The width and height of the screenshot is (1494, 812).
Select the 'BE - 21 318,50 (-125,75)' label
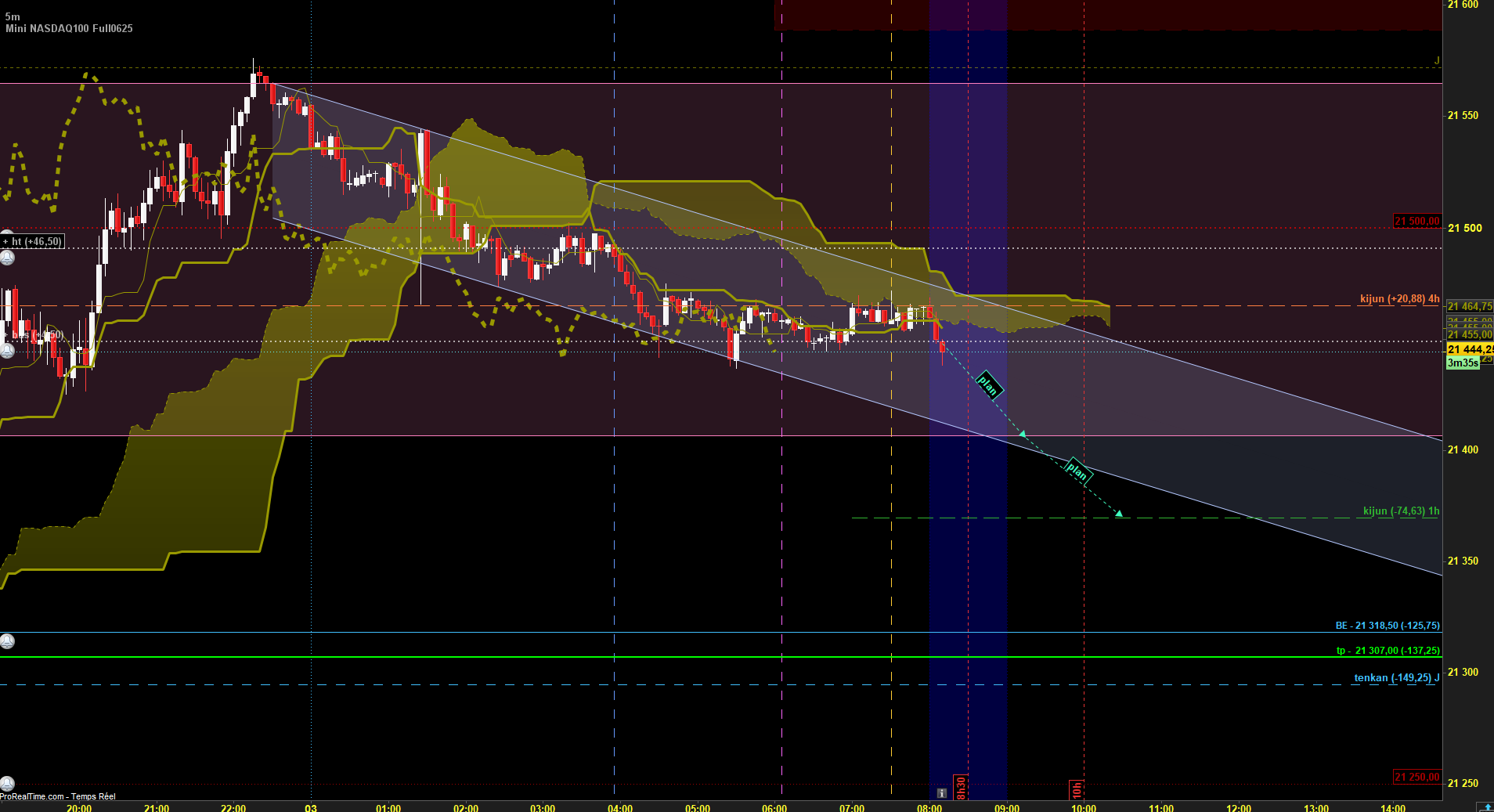tap(1388, 626)
